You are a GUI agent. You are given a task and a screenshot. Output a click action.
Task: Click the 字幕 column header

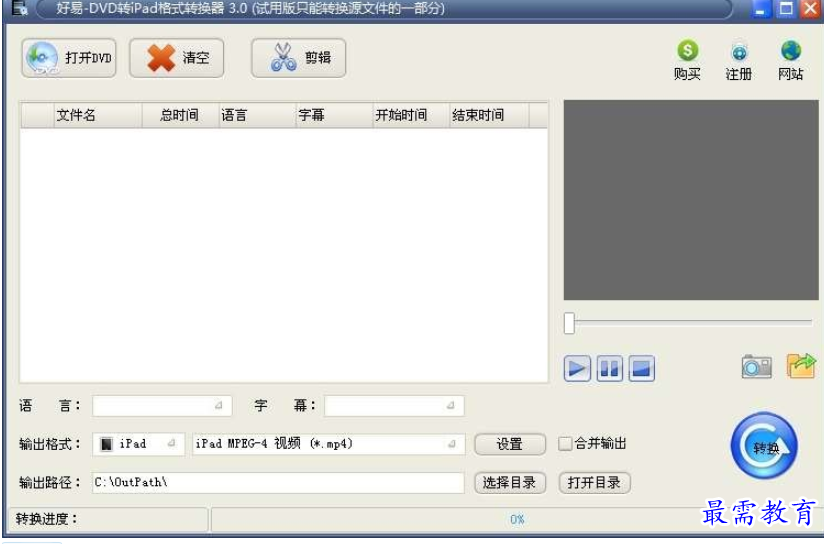[x=334, y=115]
